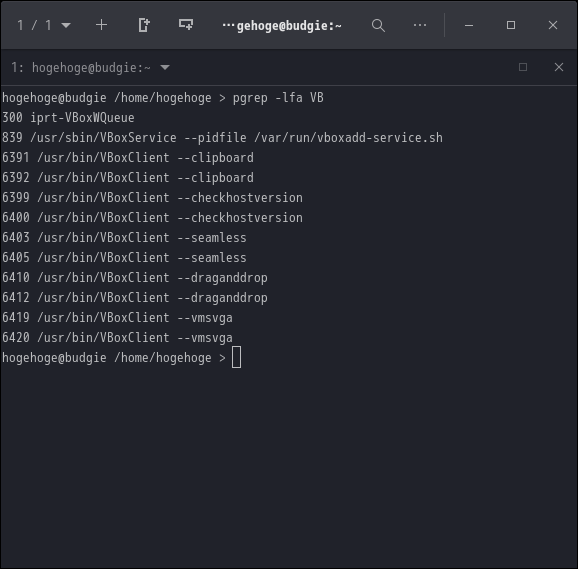Minimize the terminal window
This screenshot has height=569, width=578.
click(x=469, y=25)
